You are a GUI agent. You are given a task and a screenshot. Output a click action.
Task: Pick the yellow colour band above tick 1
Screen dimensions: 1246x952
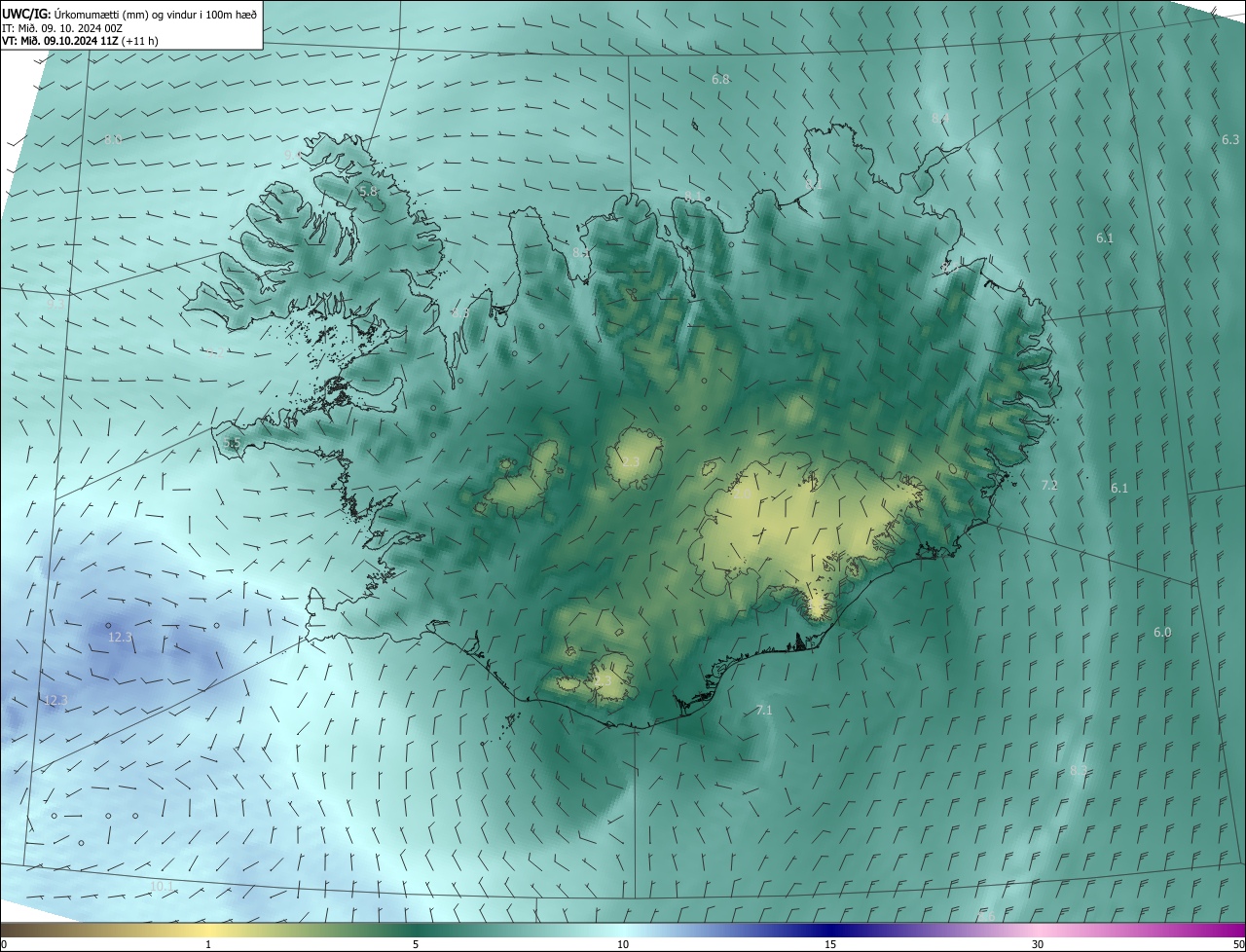tap(208, 930)
